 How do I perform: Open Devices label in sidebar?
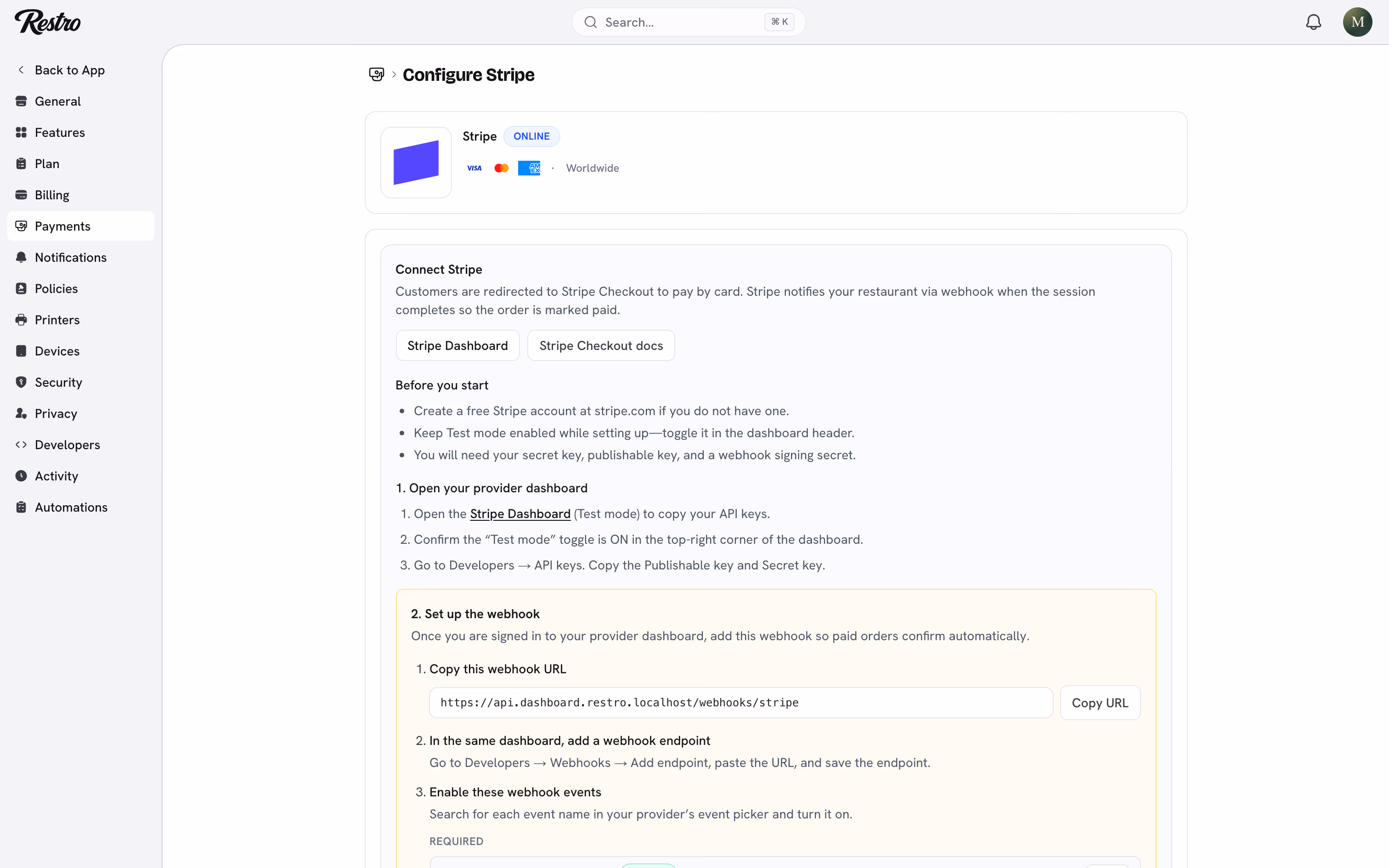[x=57, y=351]
